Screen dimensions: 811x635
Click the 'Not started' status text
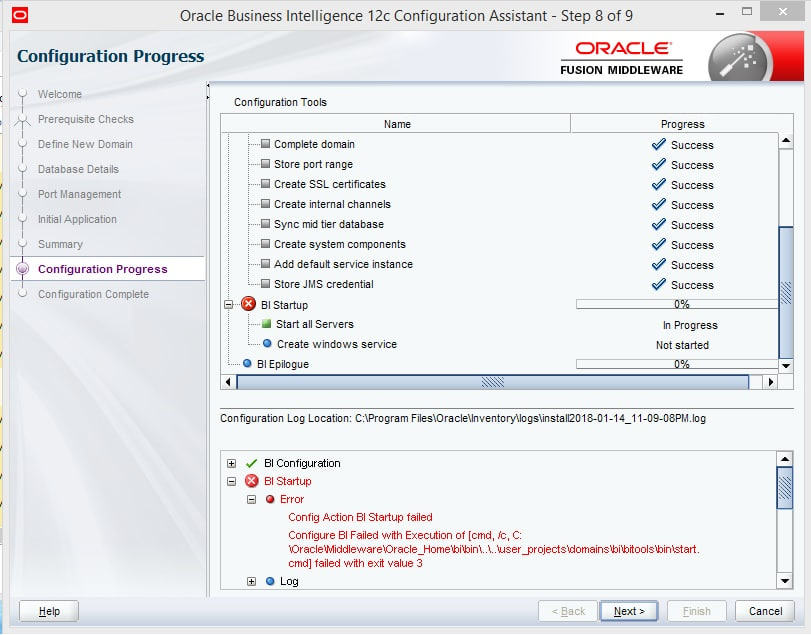click(682, 345)
